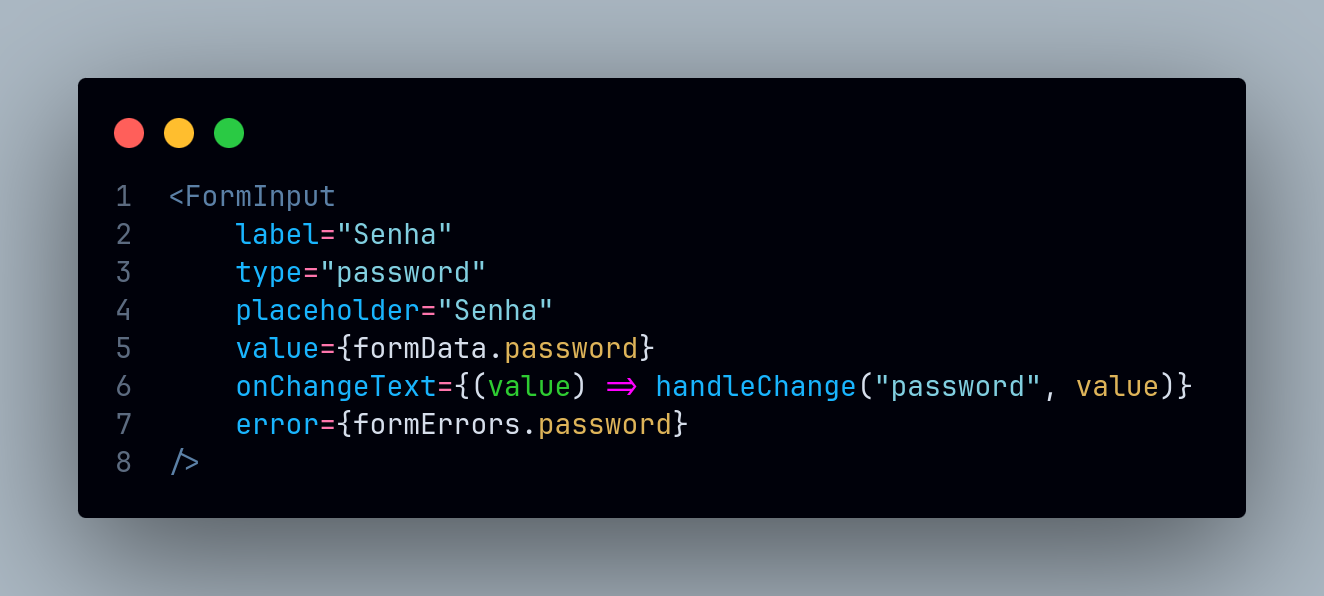
Task: Click the yellow value argument at line end
Action: (x=1117, y=386)
